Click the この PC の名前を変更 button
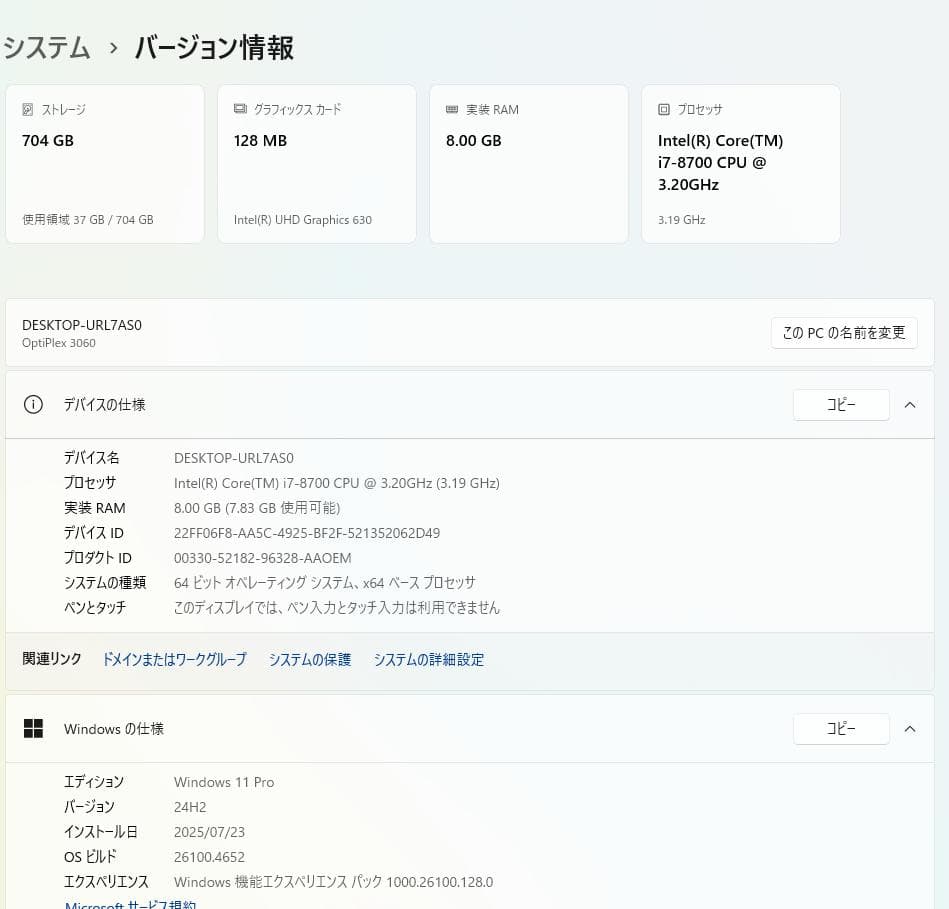The height and width of the screenshot is (909, 949). coord(843,332)
